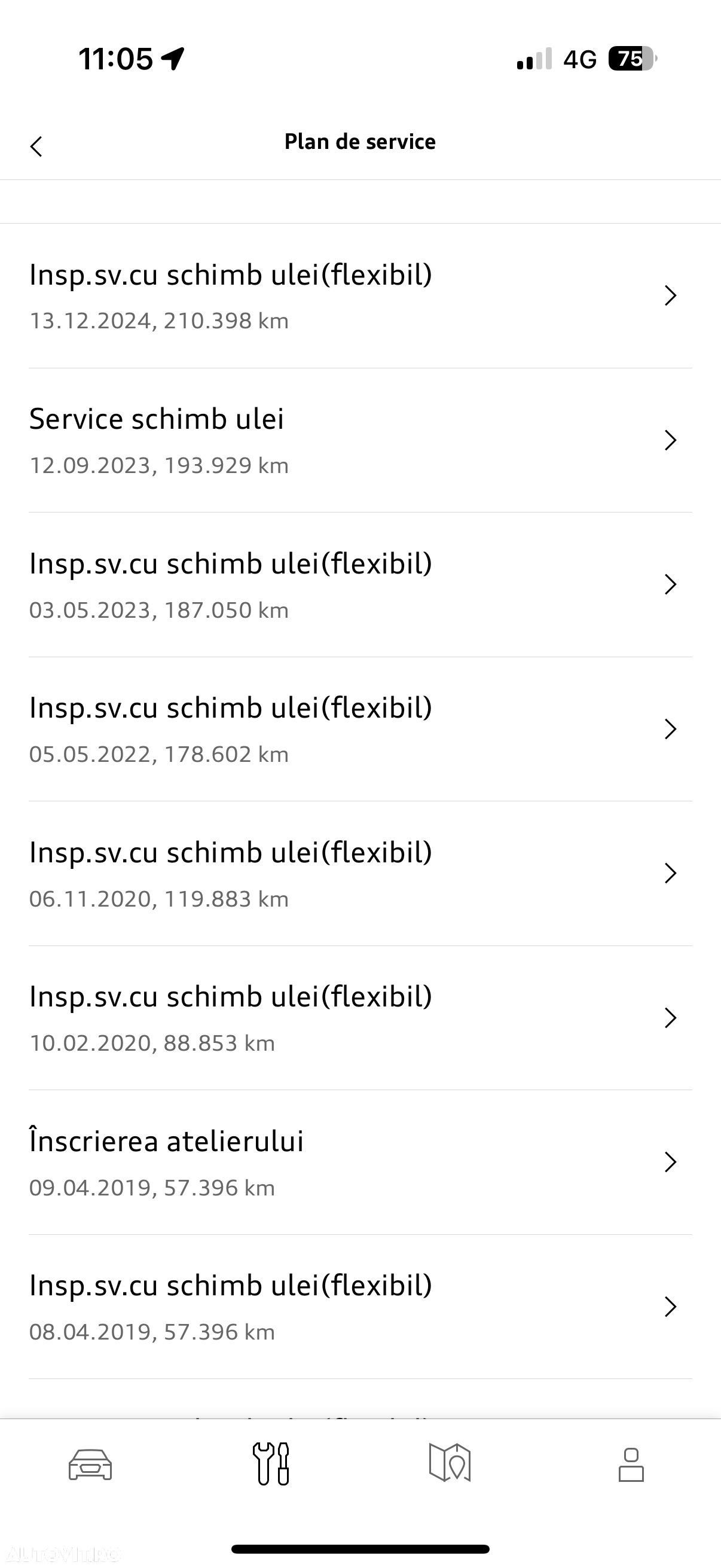Open the profile tab icon
721x1568 pixels.
point(631,1465)
